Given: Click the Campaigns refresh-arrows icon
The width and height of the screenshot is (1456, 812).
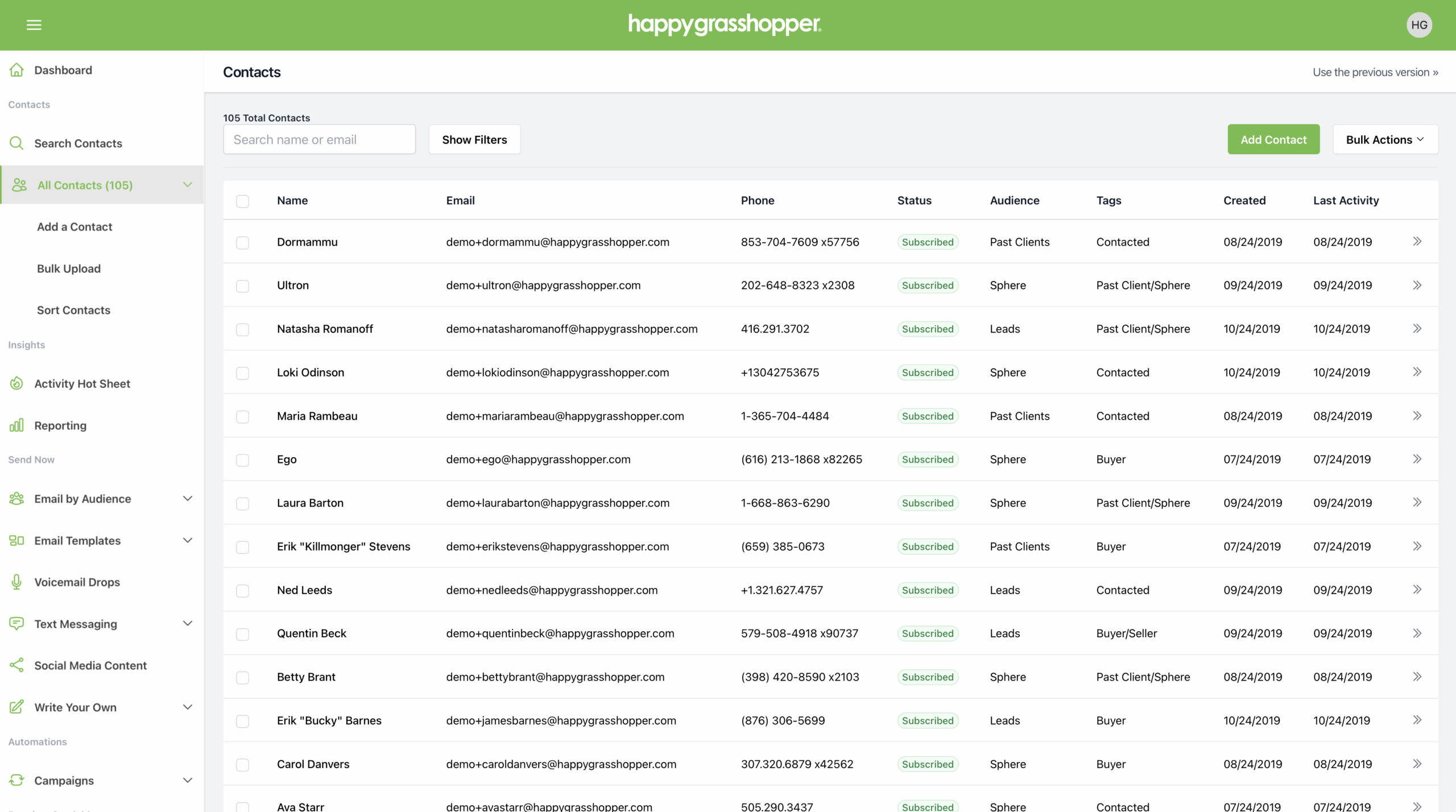Looking at the screenshot, I should (16, 780).
